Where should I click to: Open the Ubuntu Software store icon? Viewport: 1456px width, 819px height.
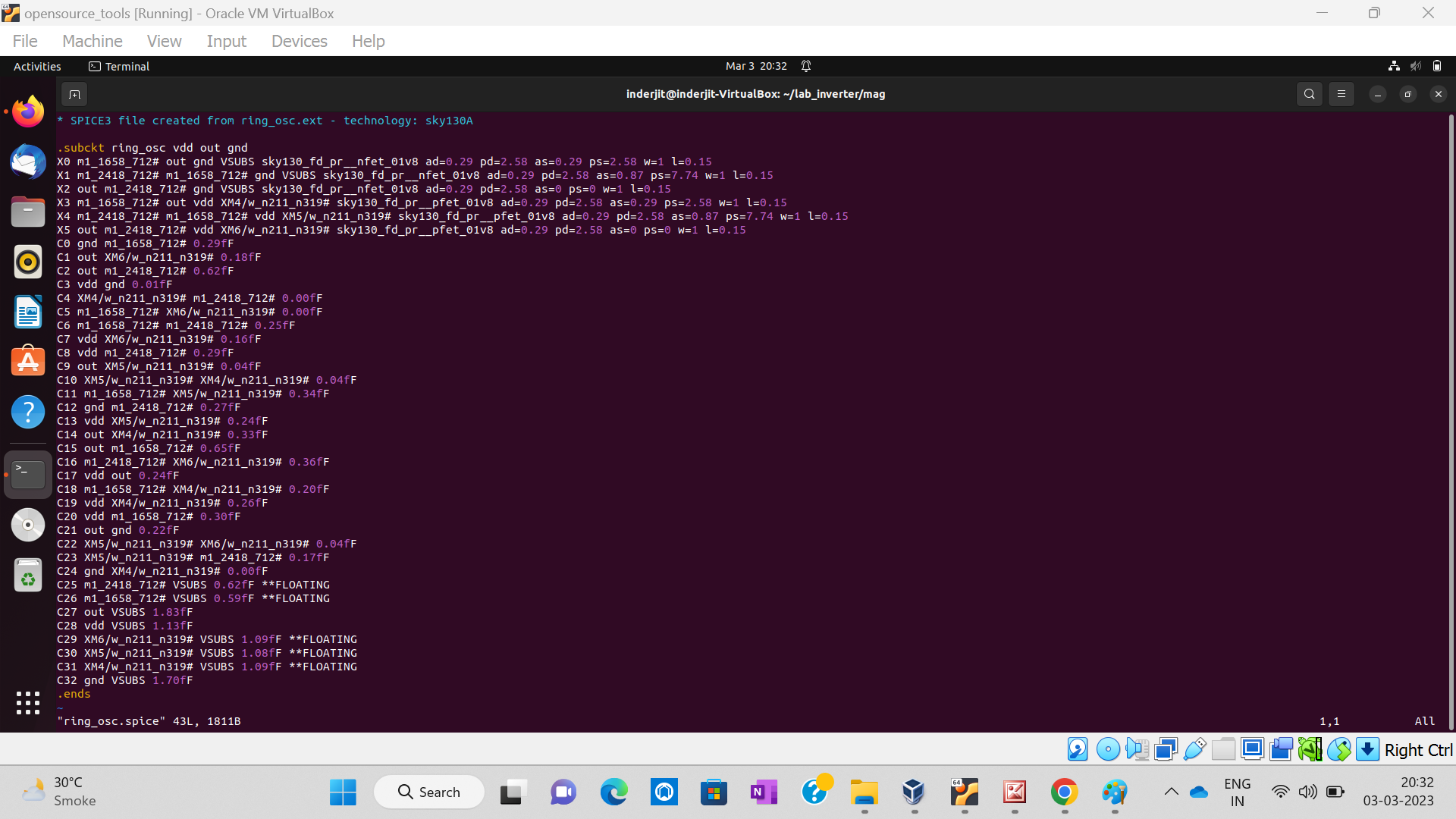click(x=28, y=361)
